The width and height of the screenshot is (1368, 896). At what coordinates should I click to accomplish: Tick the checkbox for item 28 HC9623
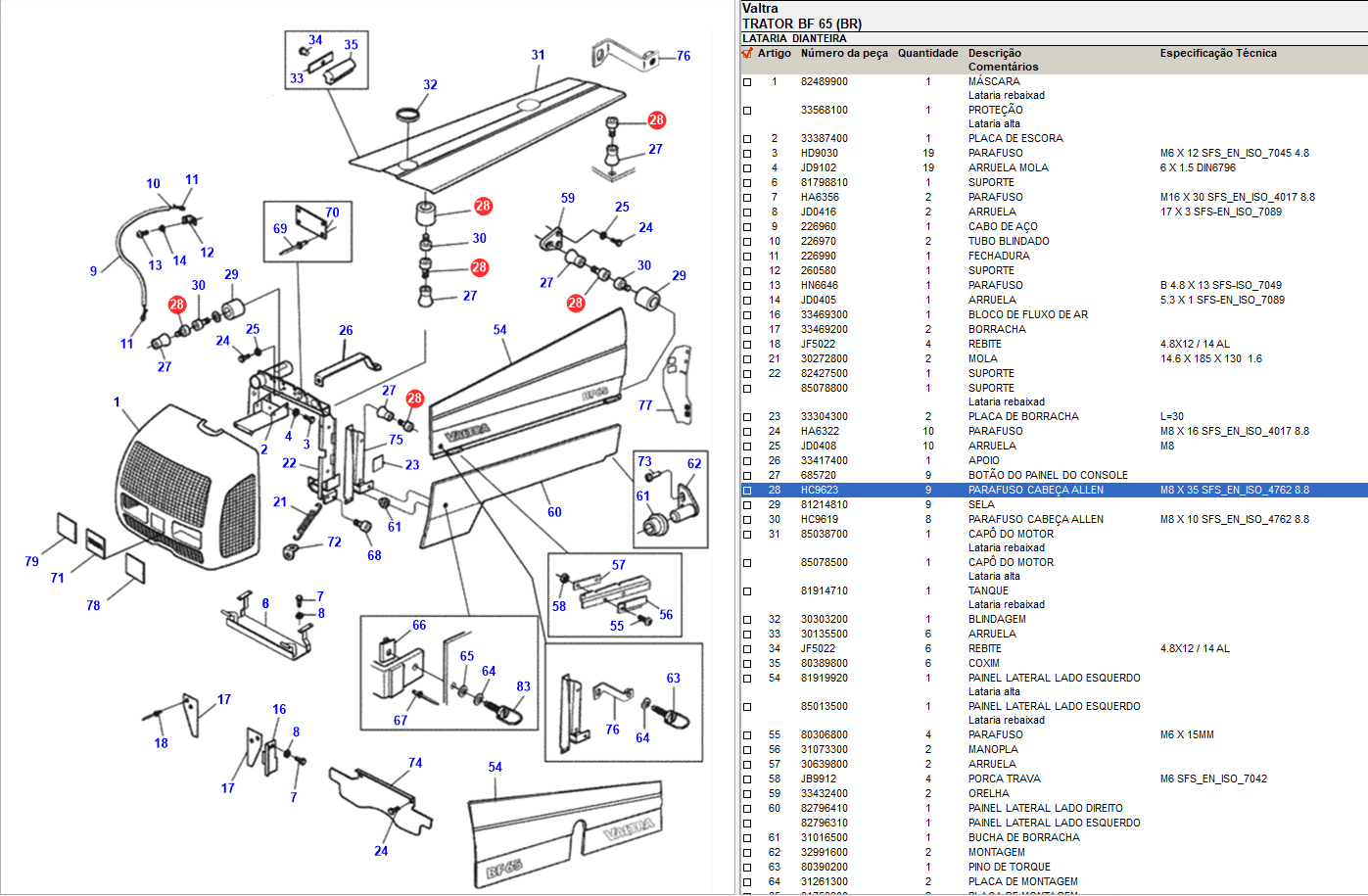click(x=747, y=491)
